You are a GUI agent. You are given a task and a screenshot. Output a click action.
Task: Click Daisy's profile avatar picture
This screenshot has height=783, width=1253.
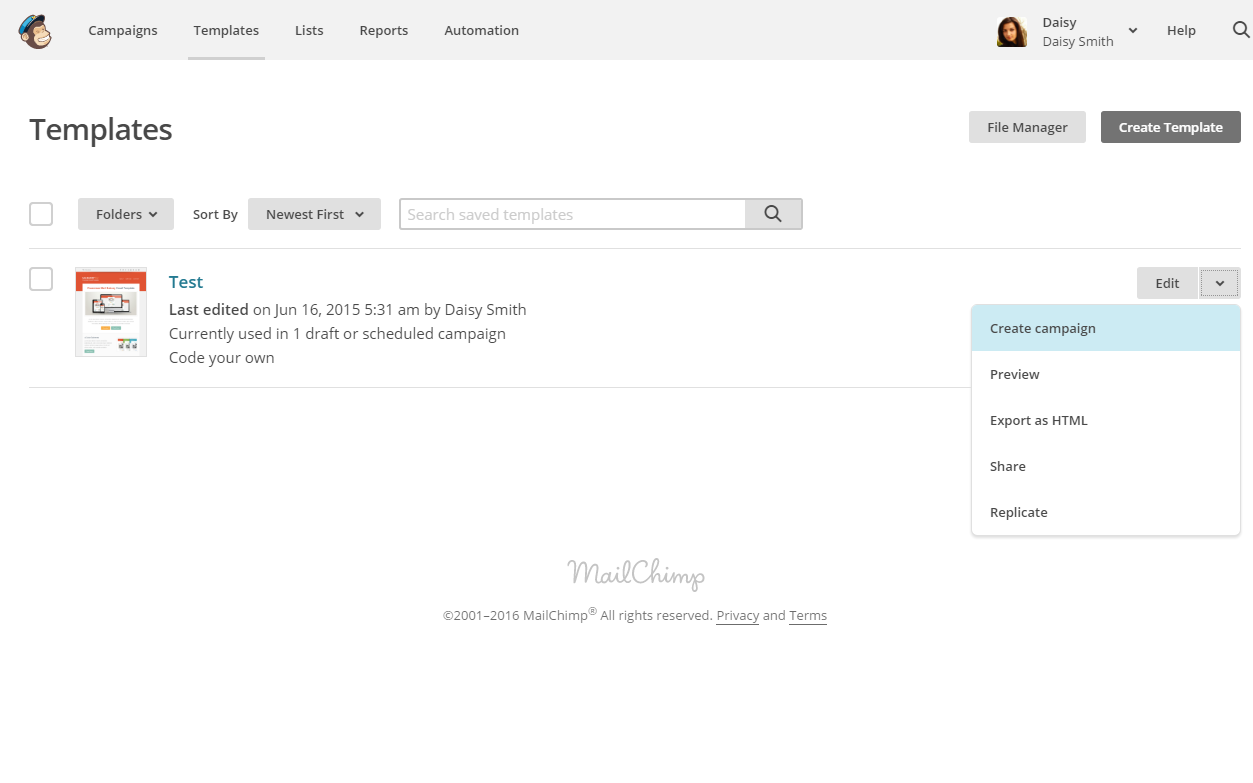(1012, 31)
